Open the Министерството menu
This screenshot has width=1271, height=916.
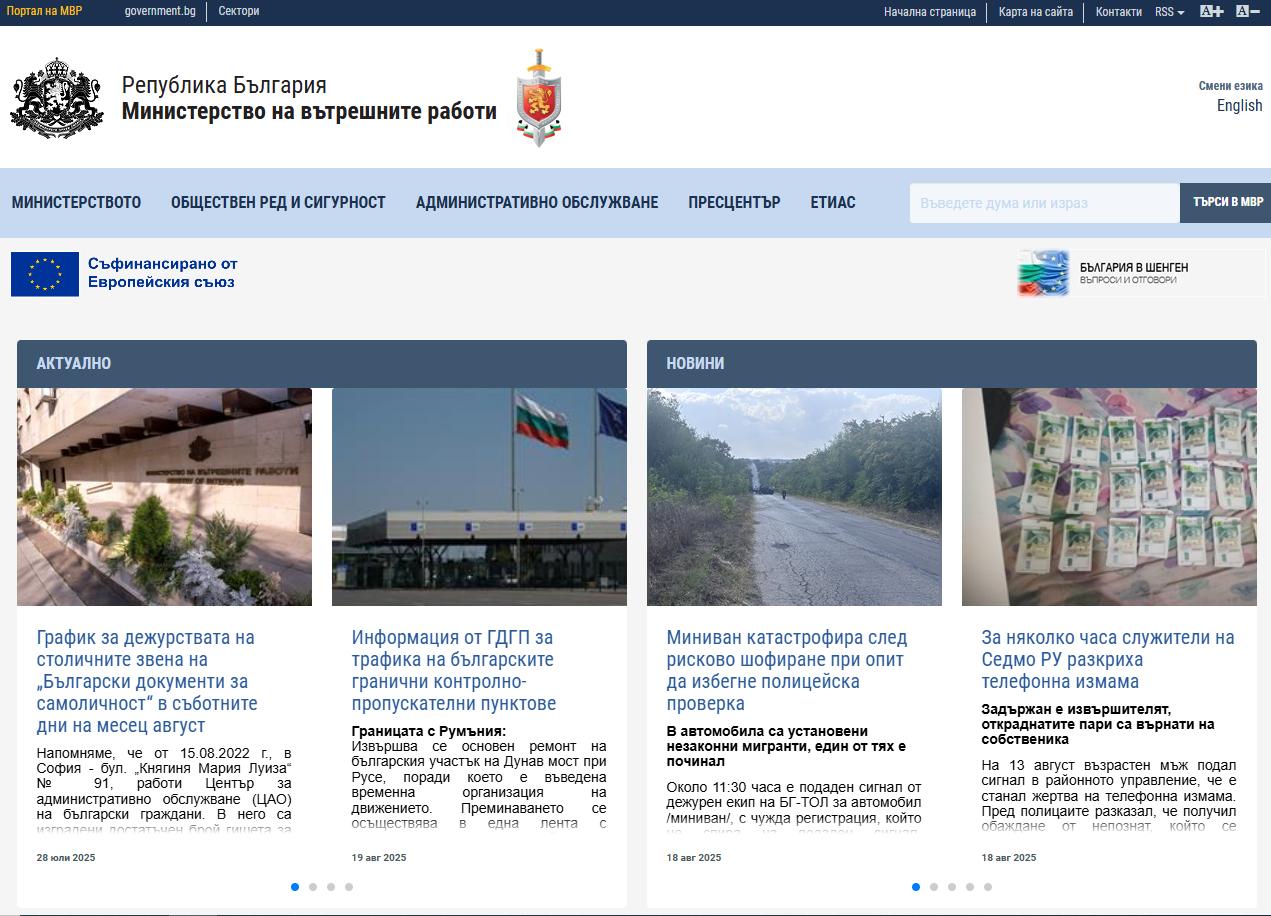(76, 203)
